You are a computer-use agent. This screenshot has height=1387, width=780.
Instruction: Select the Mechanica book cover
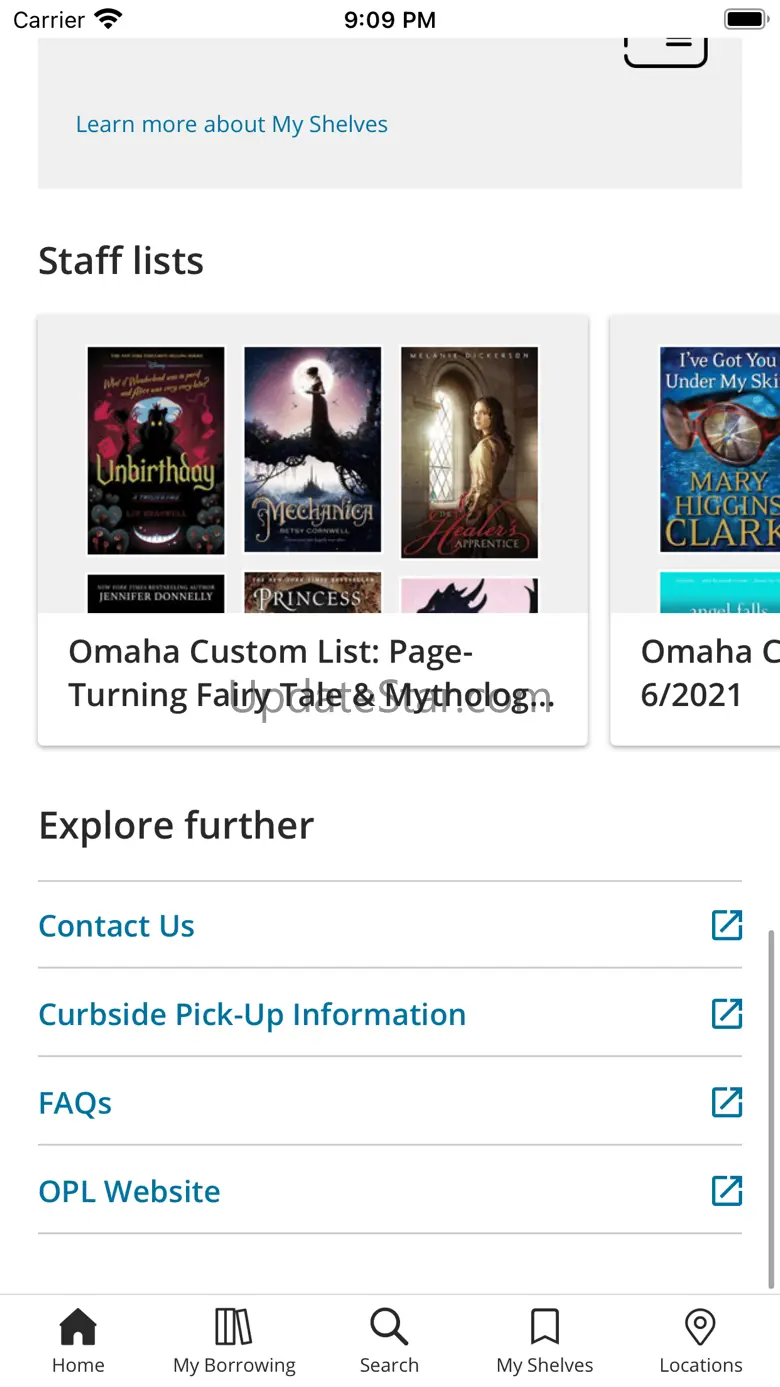pyautogui.click(x=313, y=450)
